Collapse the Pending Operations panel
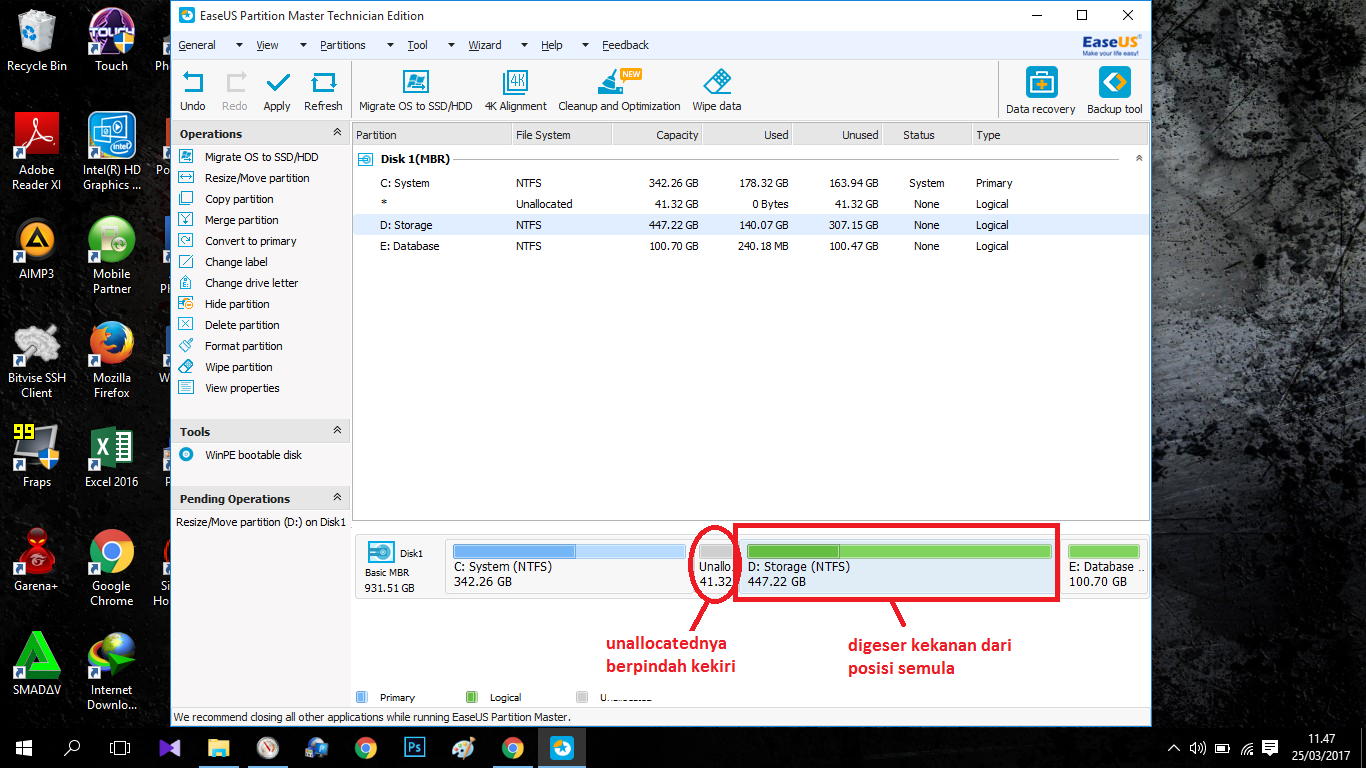The width and height of the screenshot is (1366, 768). [x=337, y=498]
